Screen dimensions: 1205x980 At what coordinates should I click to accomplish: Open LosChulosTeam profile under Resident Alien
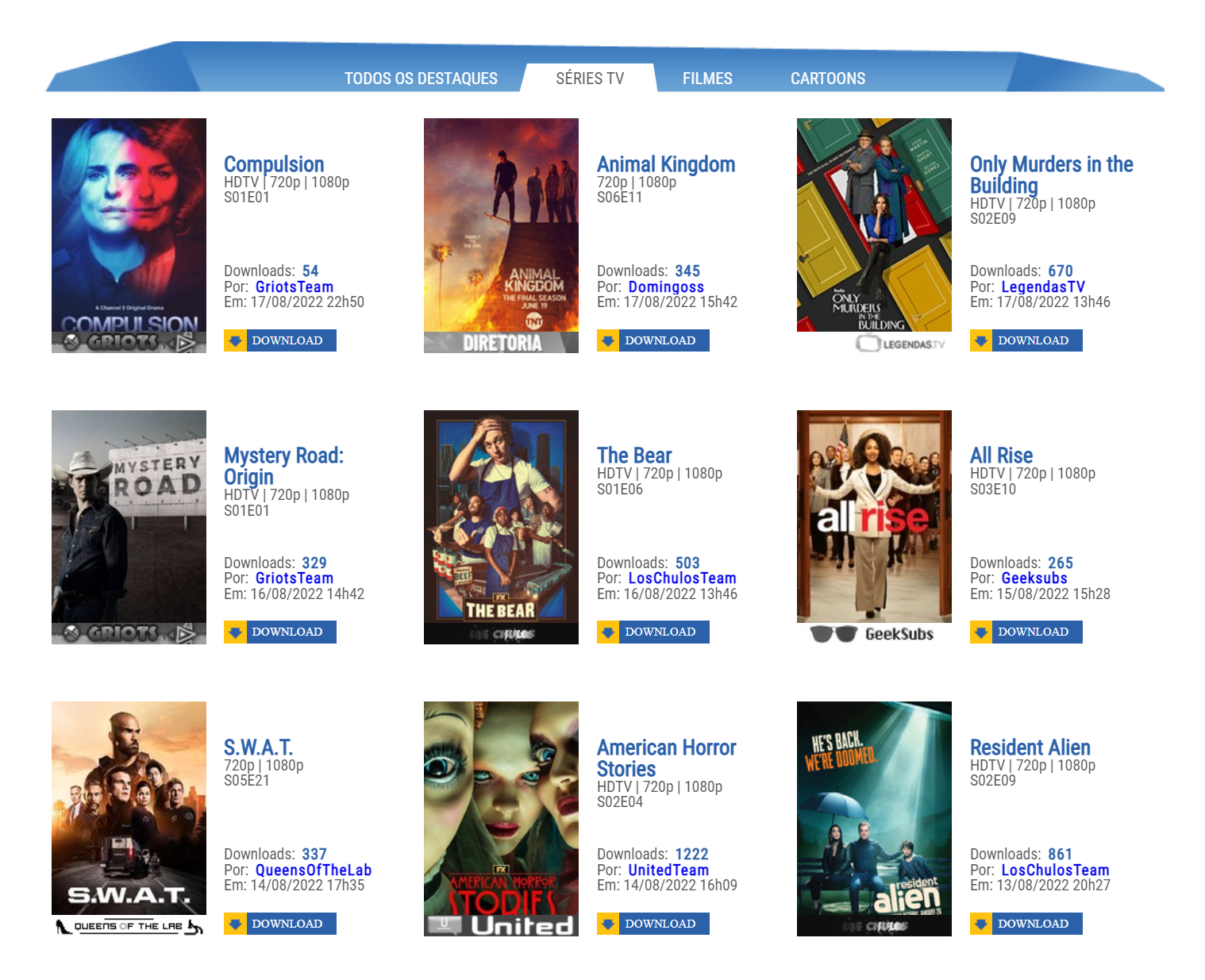point(1056,870)
